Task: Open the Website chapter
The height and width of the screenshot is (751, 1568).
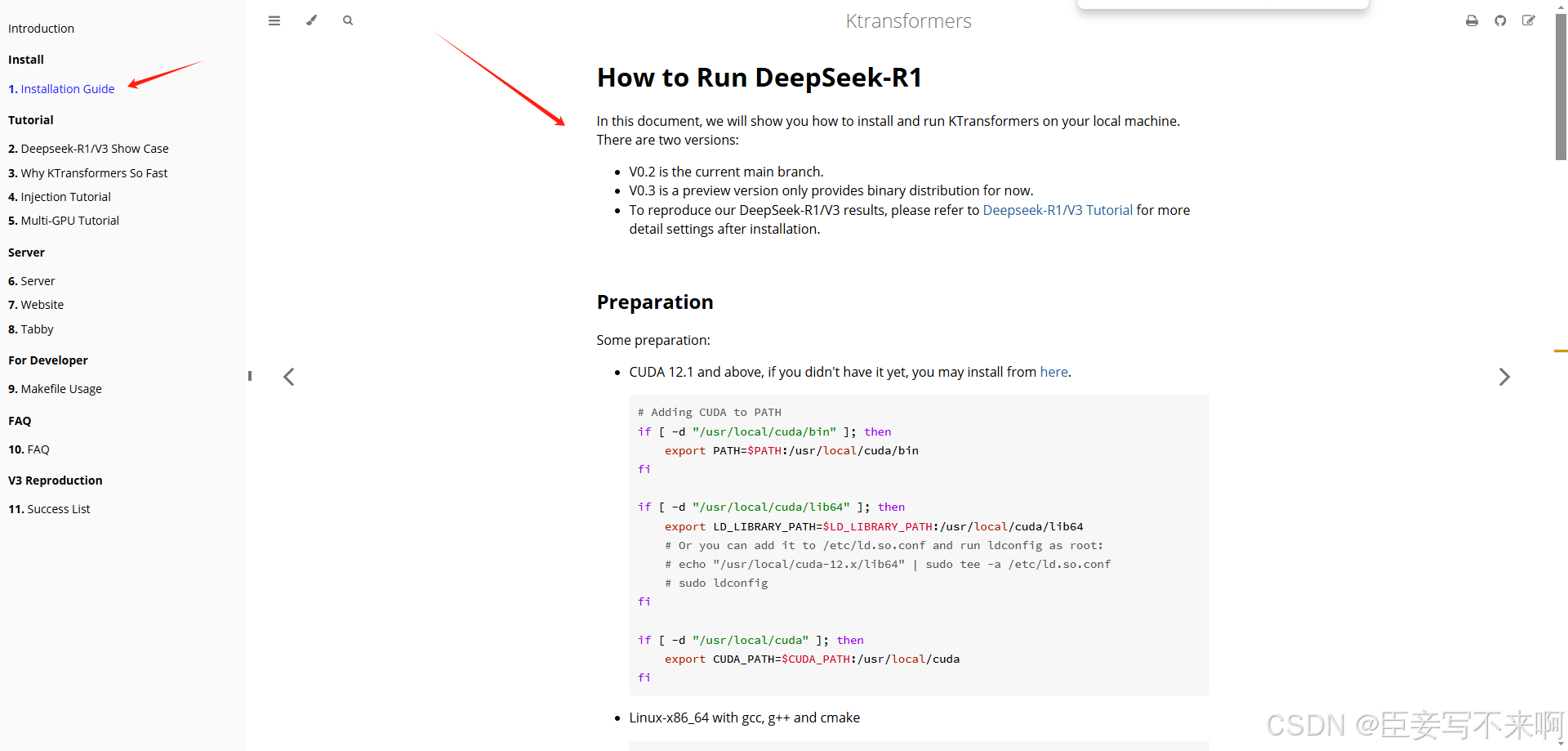Action: [x=36, y=305]
